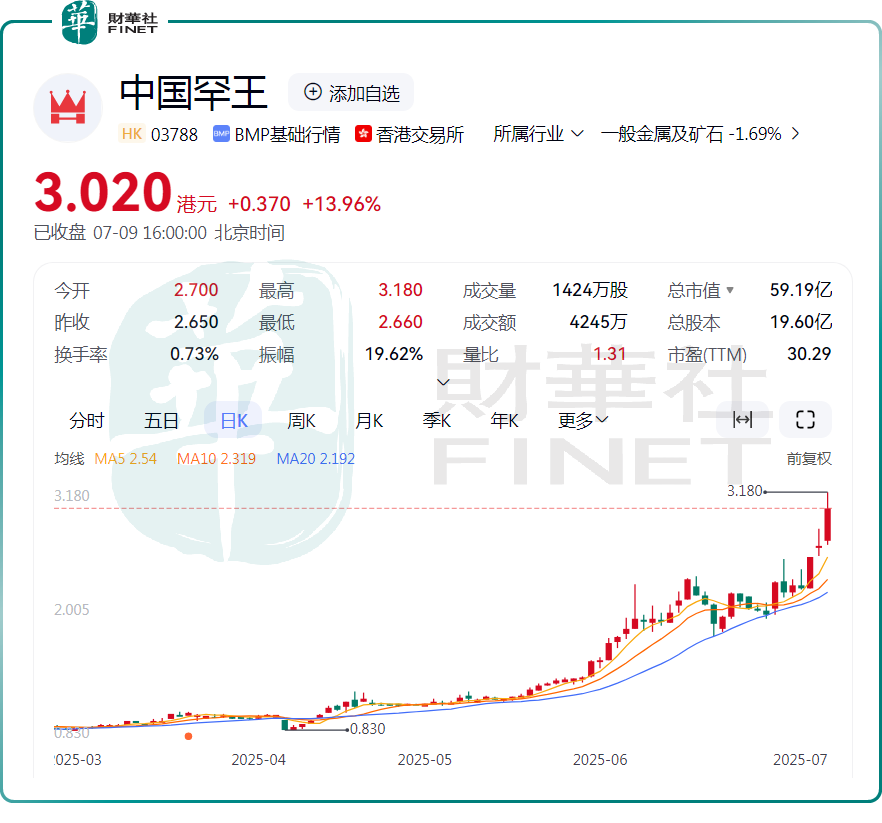Viewport: 882px width, 823px height.
Task: Add stock via 添加自选 button
Action: coord(351,93)
